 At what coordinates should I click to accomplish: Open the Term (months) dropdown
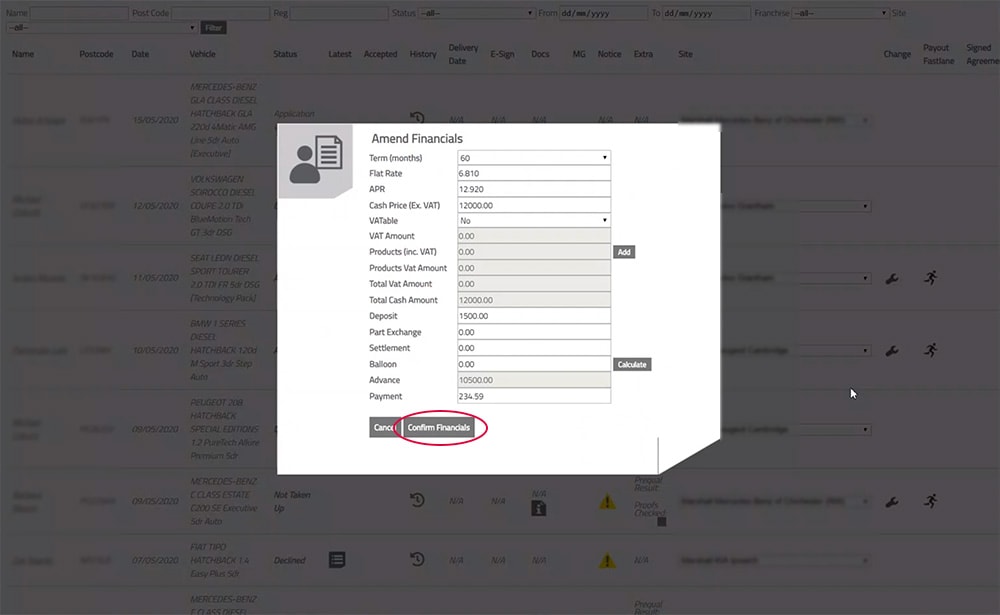click(533, 158)
